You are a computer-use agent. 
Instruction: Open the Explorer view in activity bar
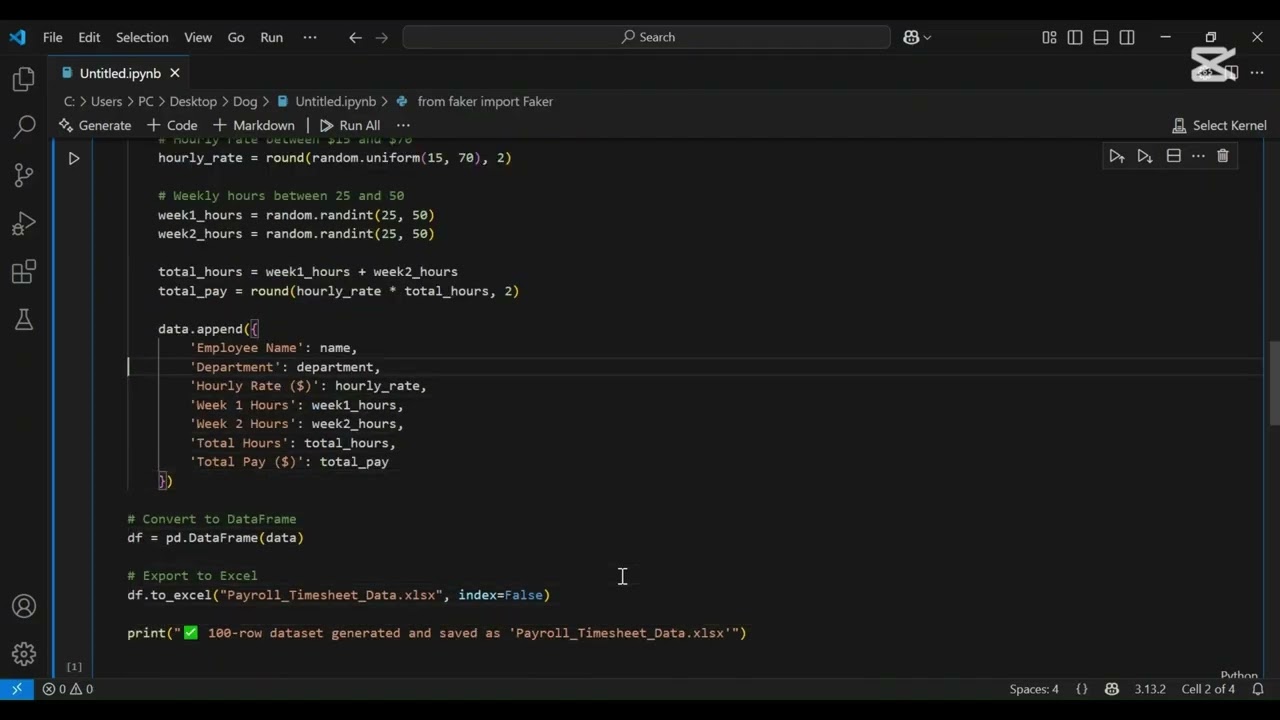pyautogui.click(x=24, y=79)
